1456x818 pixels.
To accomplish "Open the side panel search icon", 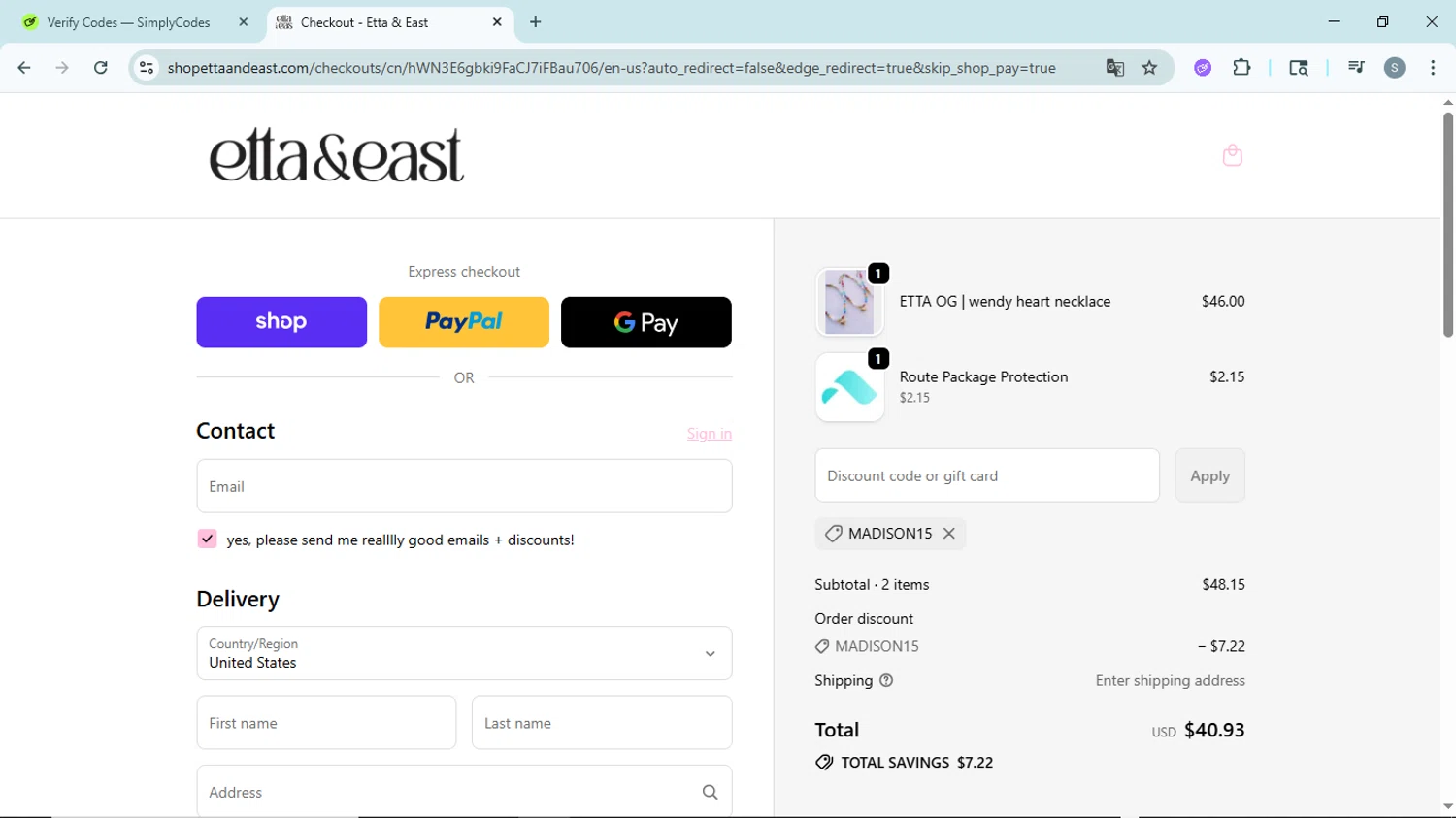I will (x=1298, y=68).
